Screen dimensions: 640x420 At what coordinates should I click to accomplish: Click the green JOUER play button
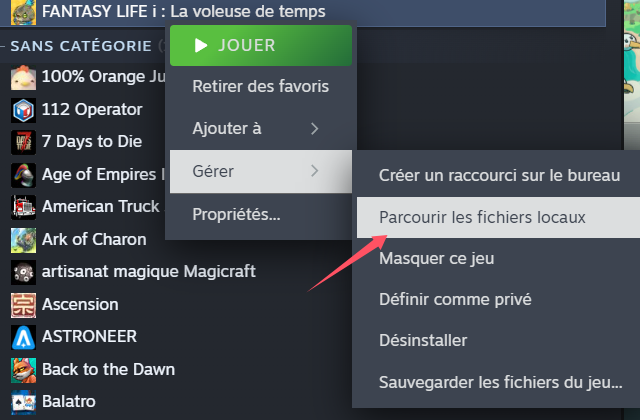point(261,45)
